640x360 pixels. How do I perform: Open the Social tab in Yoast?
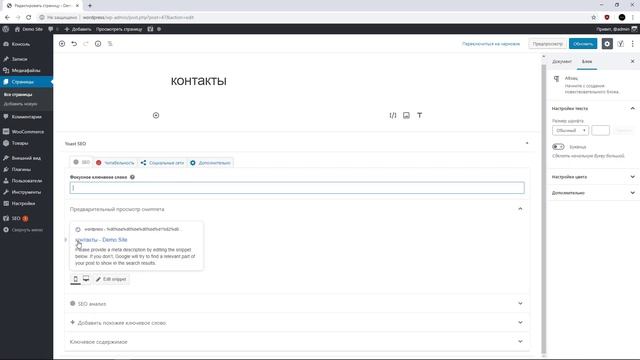click(x=162, y=163)
